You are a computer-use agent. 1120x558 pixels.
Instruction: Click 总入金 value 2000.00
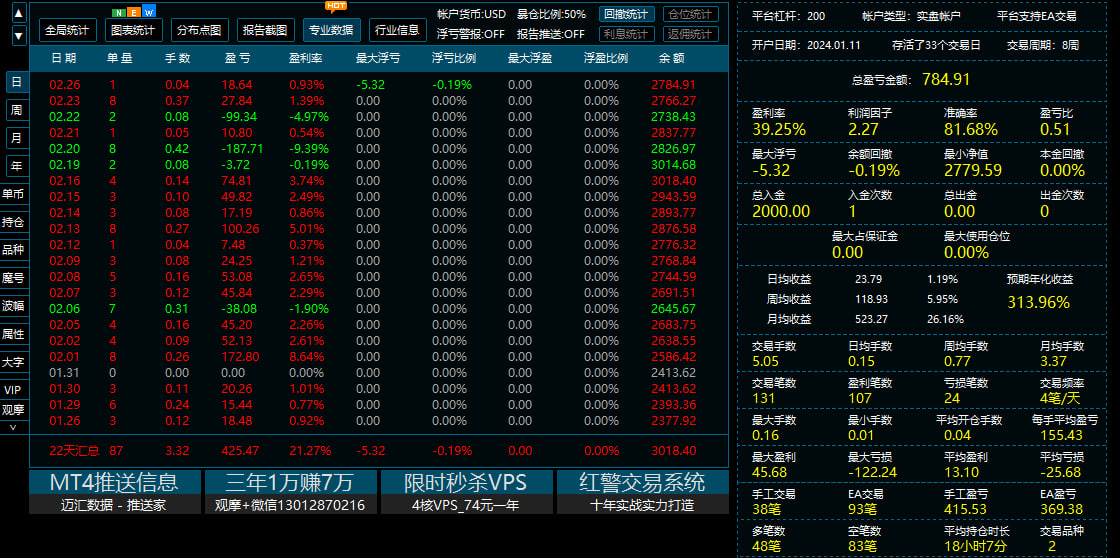781,211
